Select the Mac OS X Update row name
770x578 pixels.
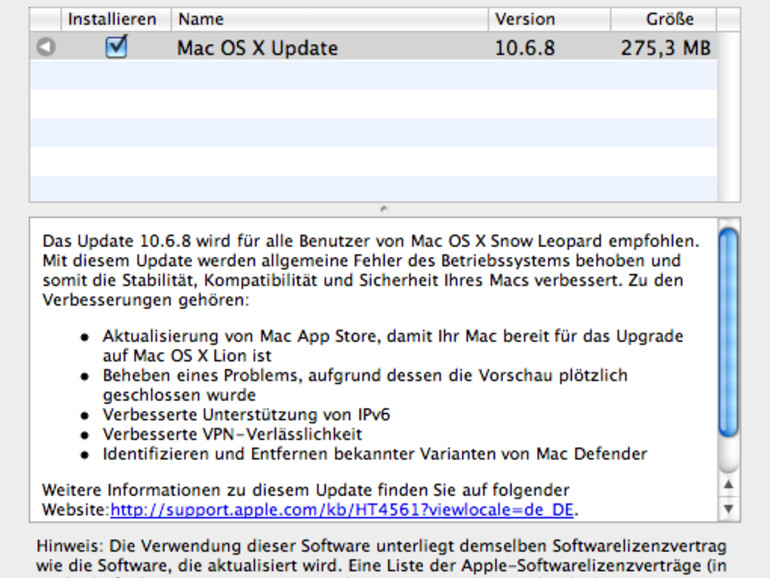pos(257,48)
